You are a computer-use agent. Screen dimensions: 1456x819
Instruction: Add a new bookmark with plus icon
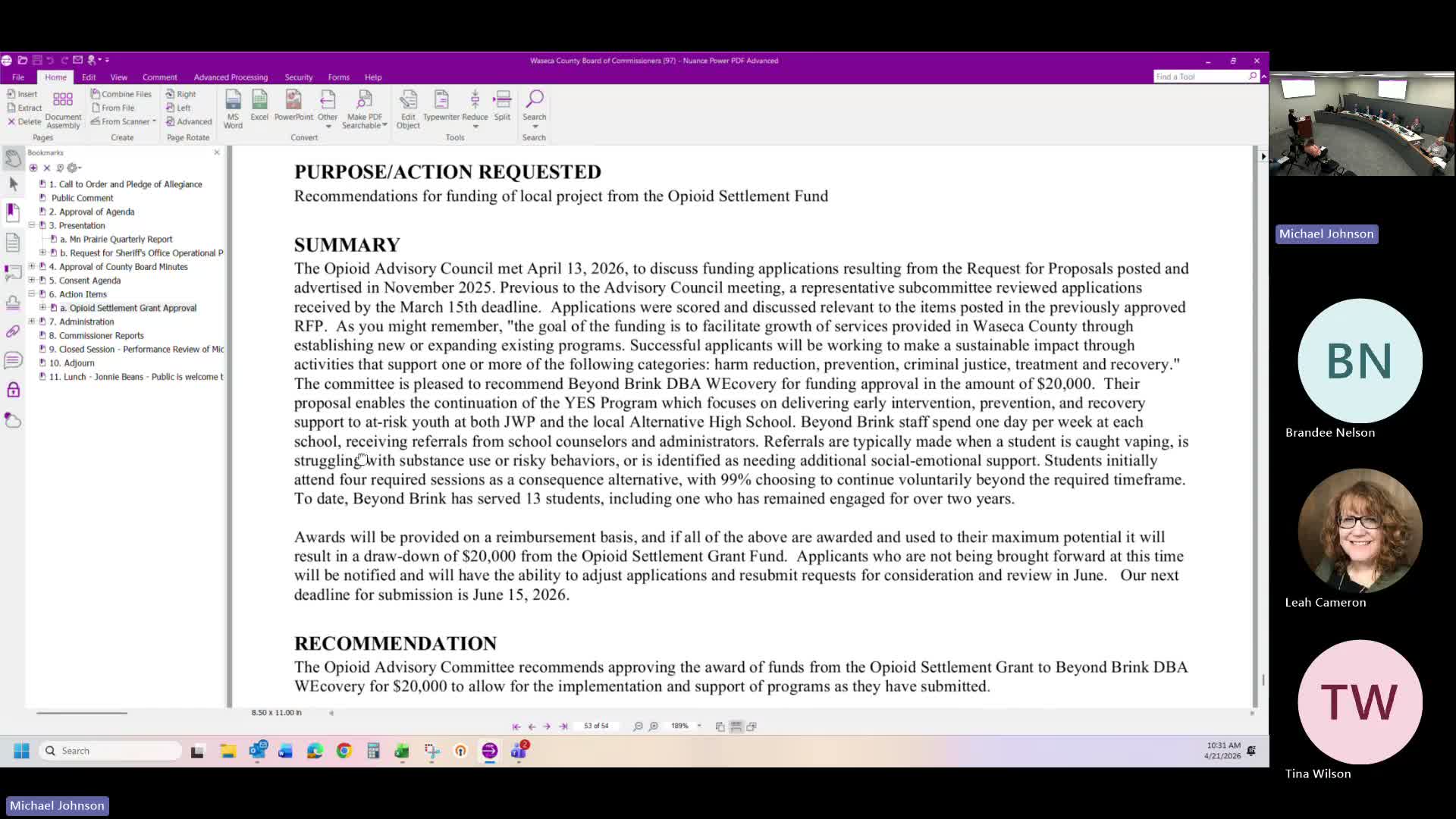coord(33,168)
